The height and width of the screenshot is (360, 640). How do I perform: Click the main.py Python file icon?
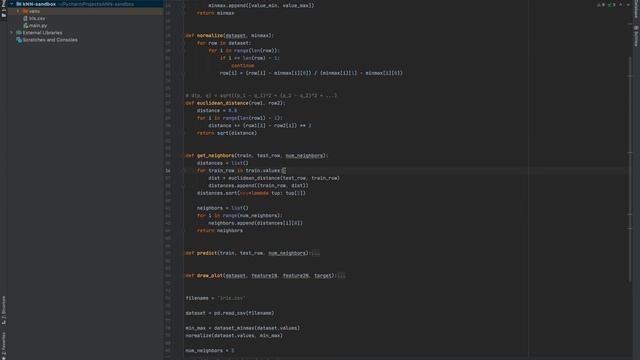tap(25, 26)
